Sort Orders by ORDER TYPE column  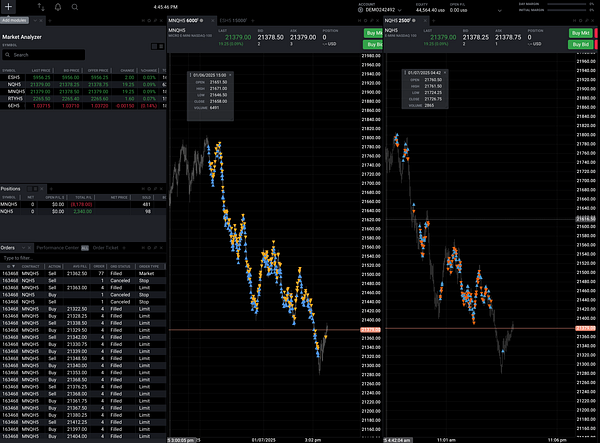coord(149,266)
